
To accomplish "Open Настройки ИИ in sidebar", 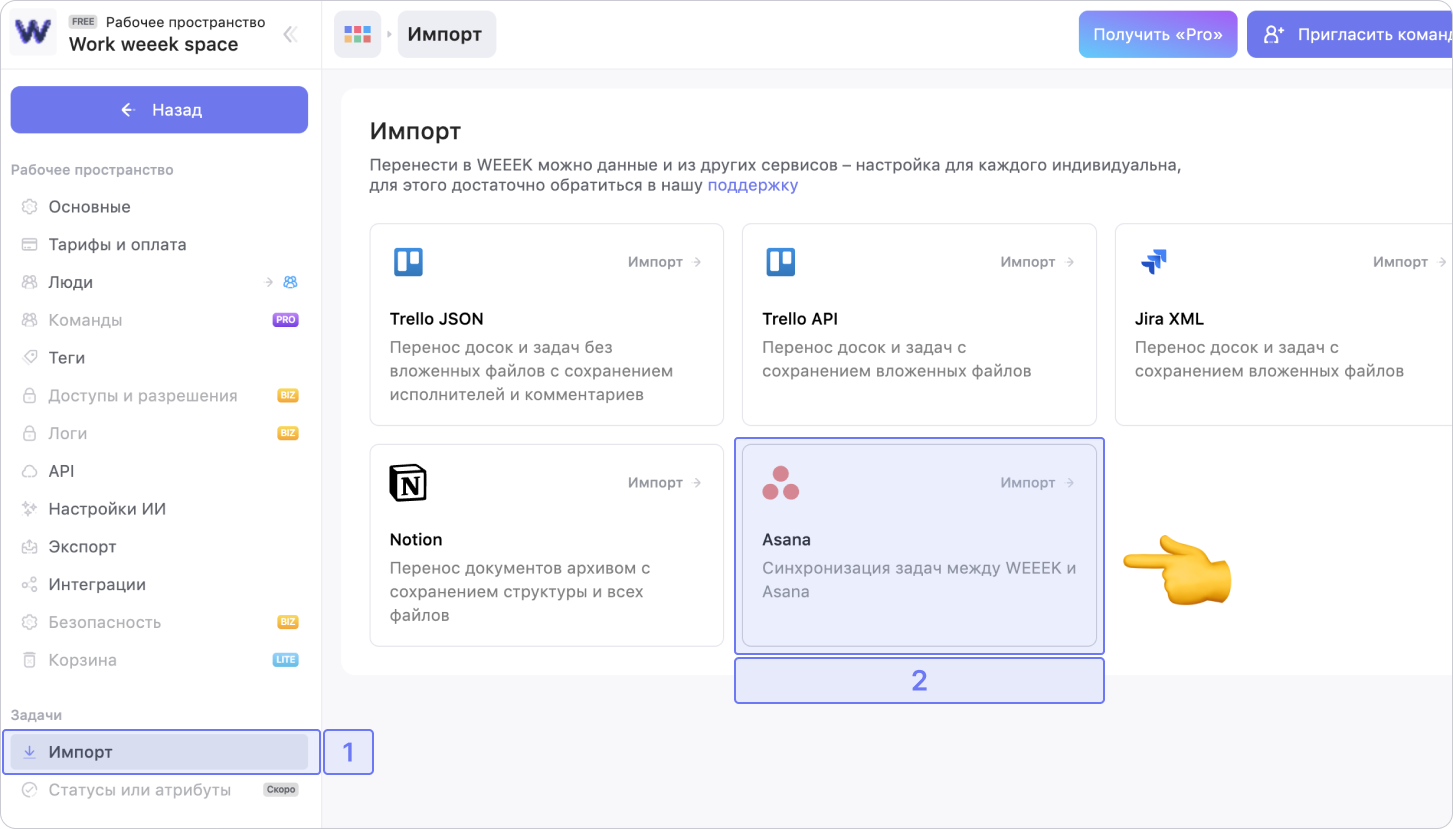I will [x=107, y=509].
